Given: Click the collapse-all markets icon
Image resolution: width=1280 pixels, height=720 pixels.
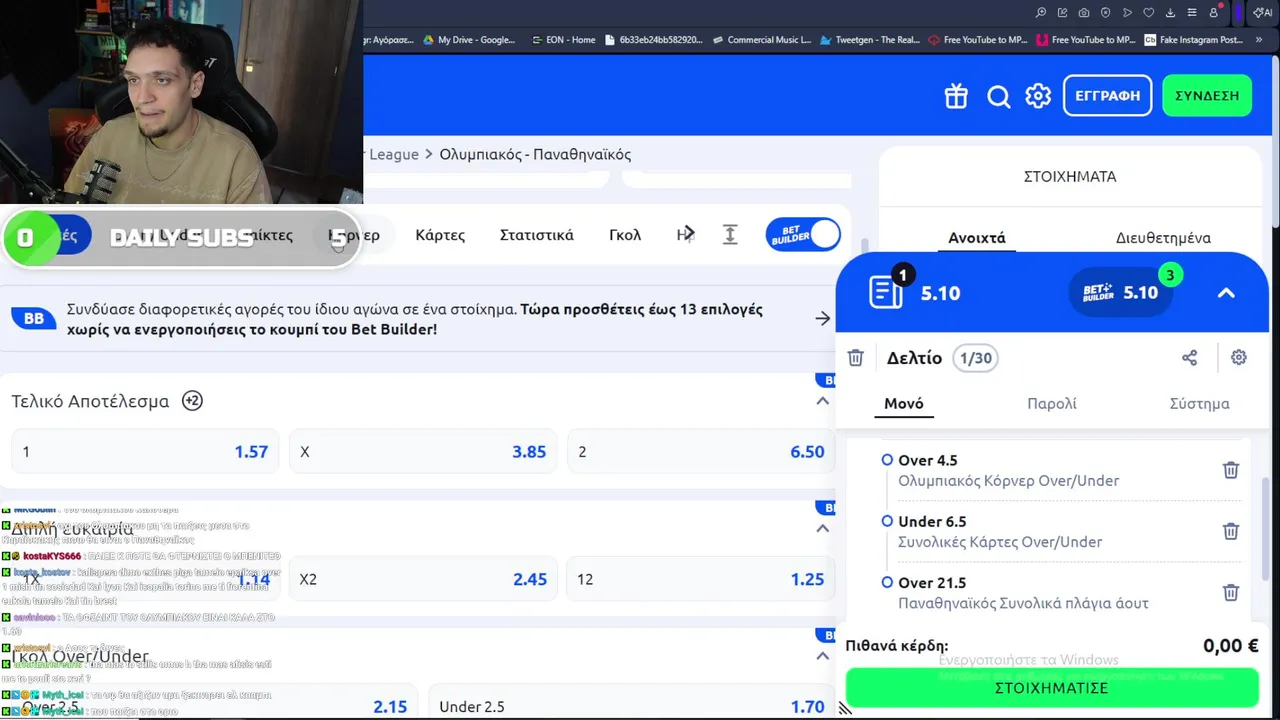Looking at the screenshot, I should point(730,234).
